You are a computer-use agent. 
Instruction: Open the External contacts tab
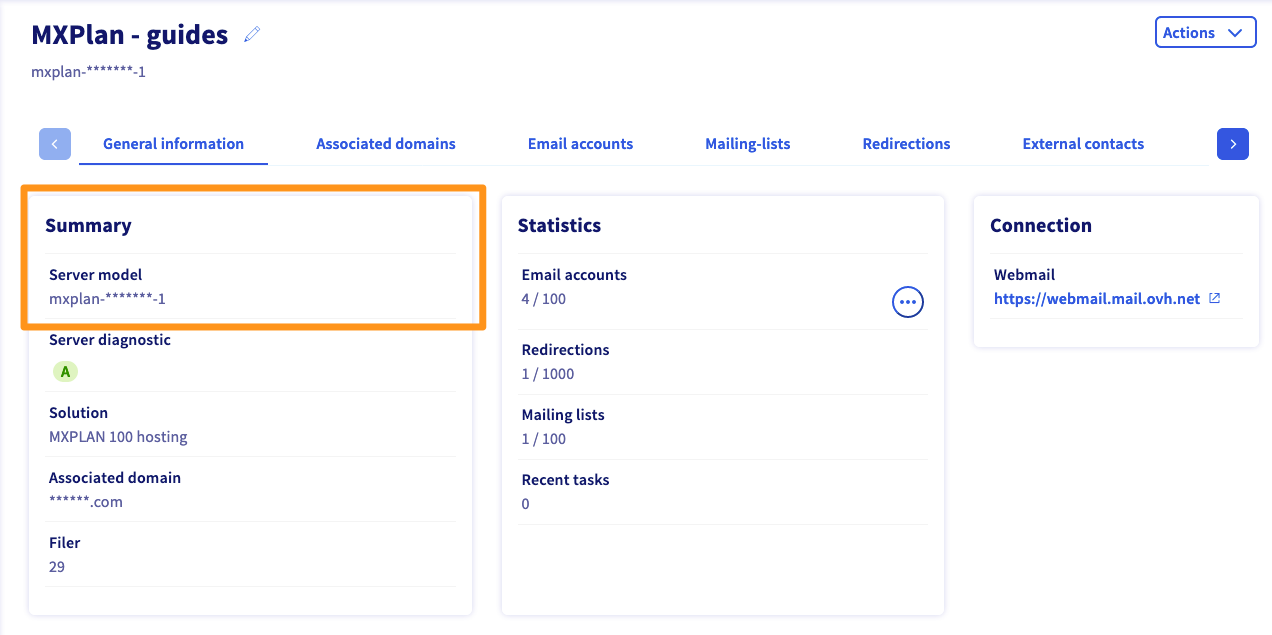click(x=1082, y=144)
